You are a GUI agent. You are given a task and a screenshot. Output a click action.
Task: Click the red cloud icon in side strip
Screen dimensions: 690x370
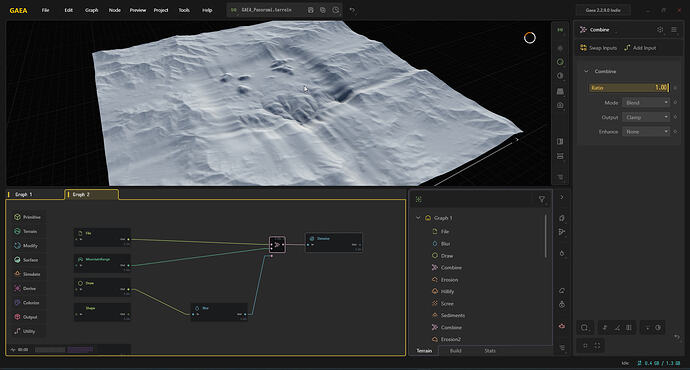coord(562,326)
